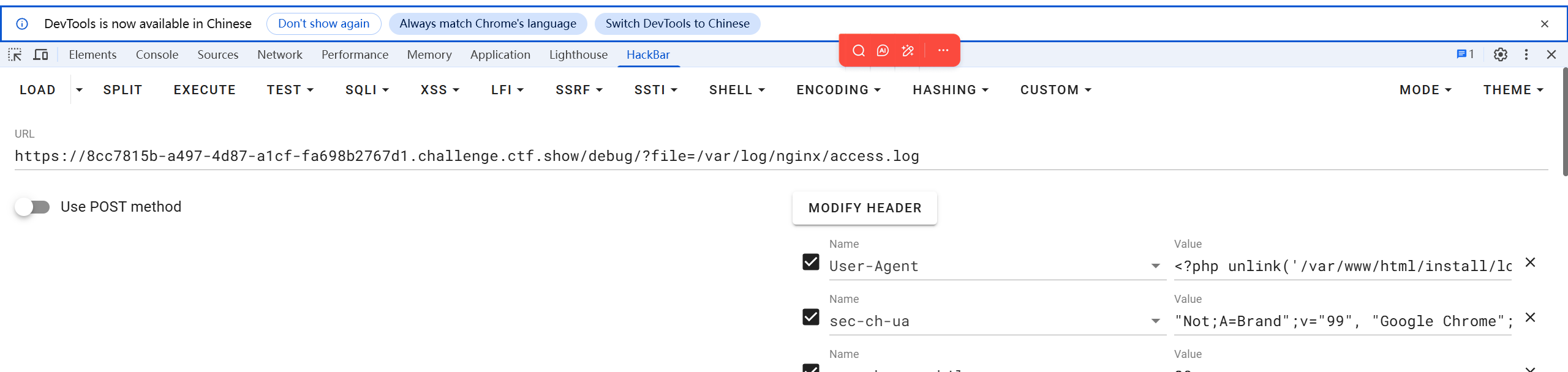Viewport: 1568px width, 372px height.
Task: Open DevTools settings gear
Action: (1500, 54)
